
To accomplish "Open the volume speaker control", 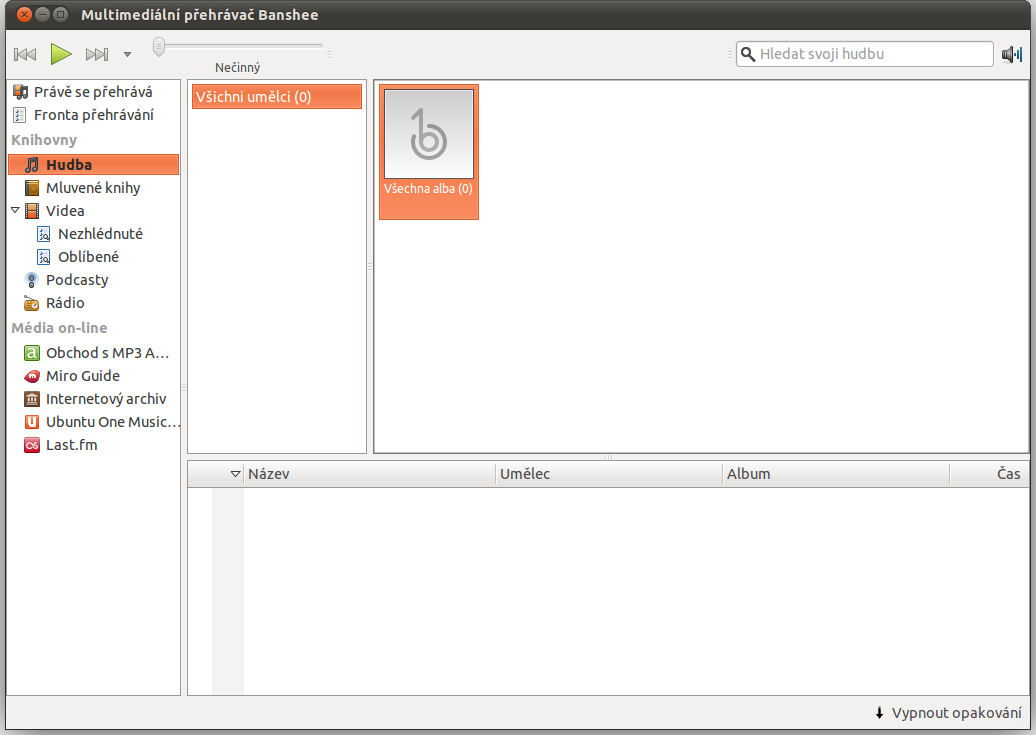I will tap(1012, 54).
